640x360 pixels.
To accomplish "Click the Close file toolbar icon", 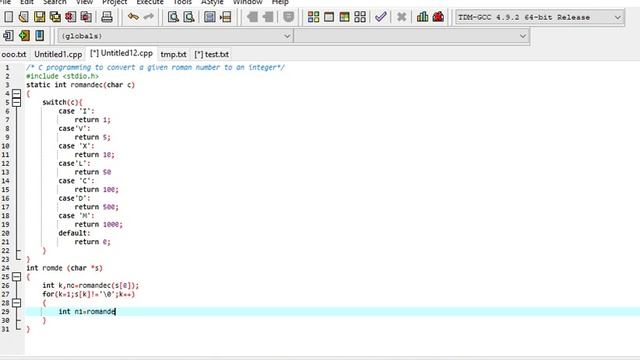I will (x=70, y=17).
